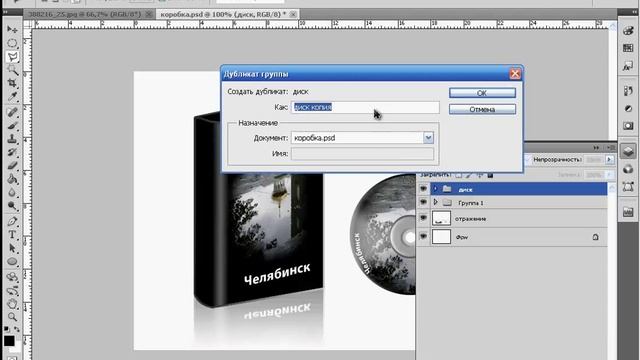Close the коробка.psd document tab
The width and height of the screenshot is (640, 360).
click(293, 14)
